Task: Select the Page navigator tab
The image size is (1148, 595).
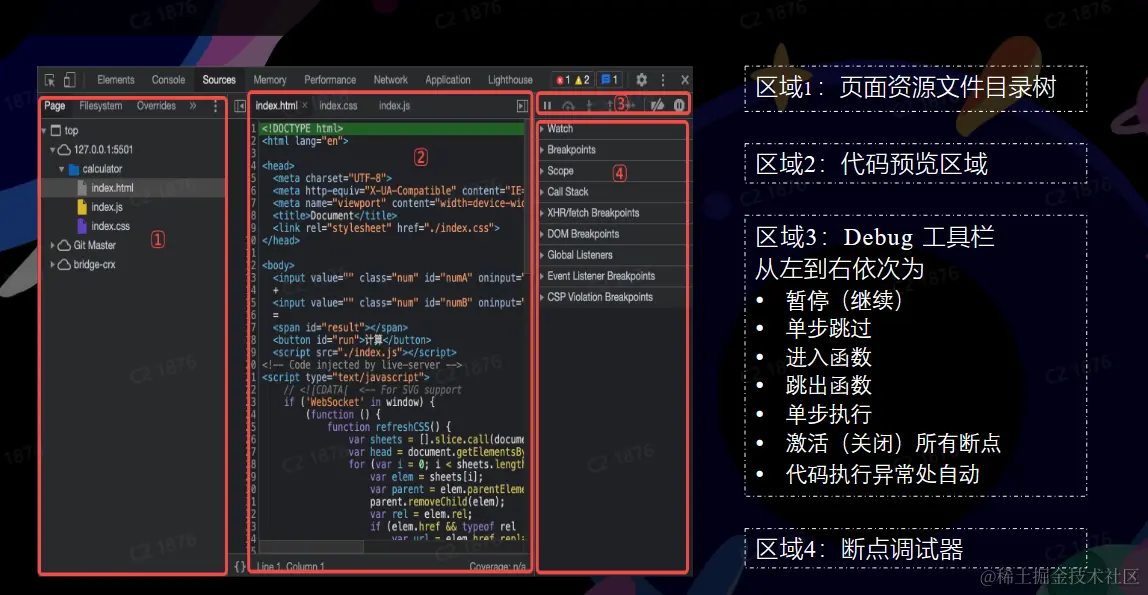Action: [55, 106]
